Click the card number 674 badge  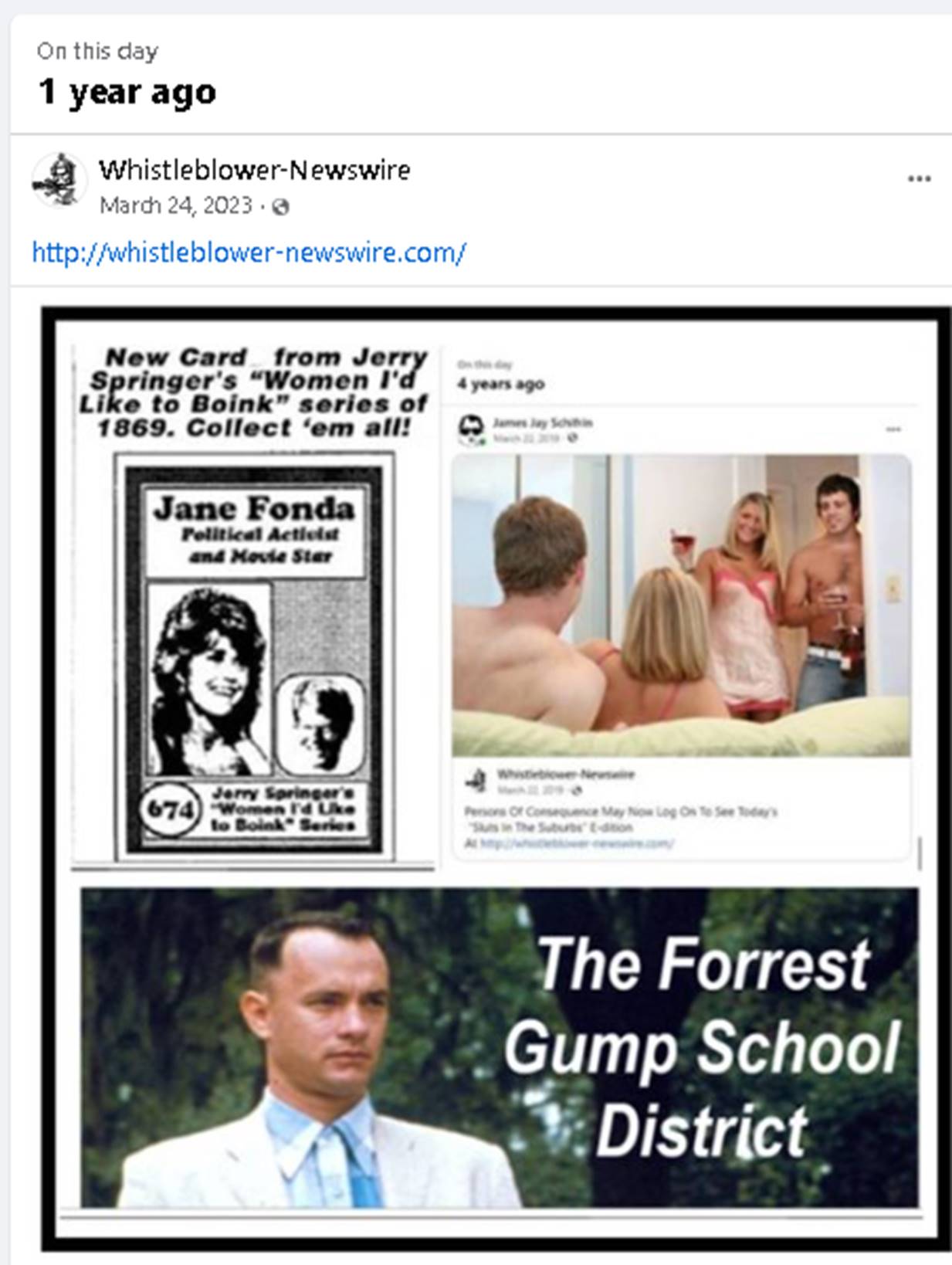pos(170,810)
